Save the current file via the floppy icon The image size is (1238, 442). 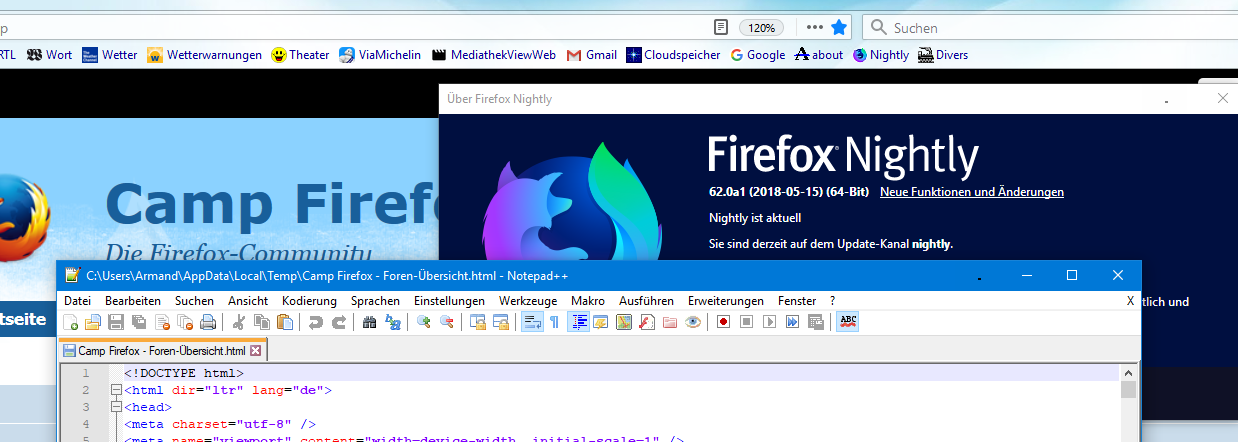pos(116,322)
